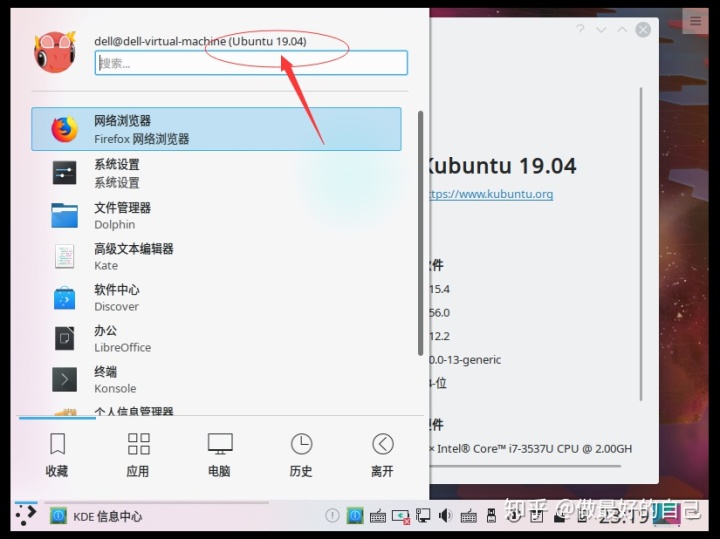Screen dimensions: 720x539
Task: Open the Firefox 网络浏览器 entry
Action: [216, 129]
